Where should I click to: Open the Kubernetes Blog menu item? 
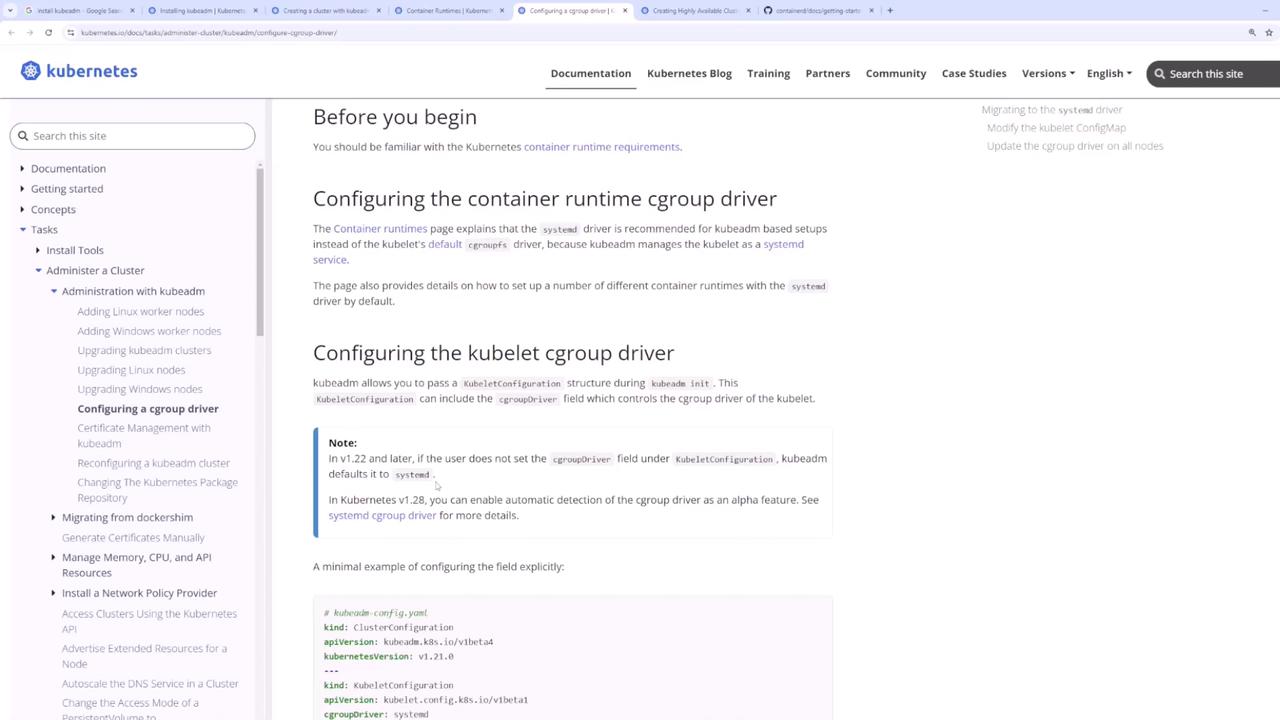pos(689,73)
